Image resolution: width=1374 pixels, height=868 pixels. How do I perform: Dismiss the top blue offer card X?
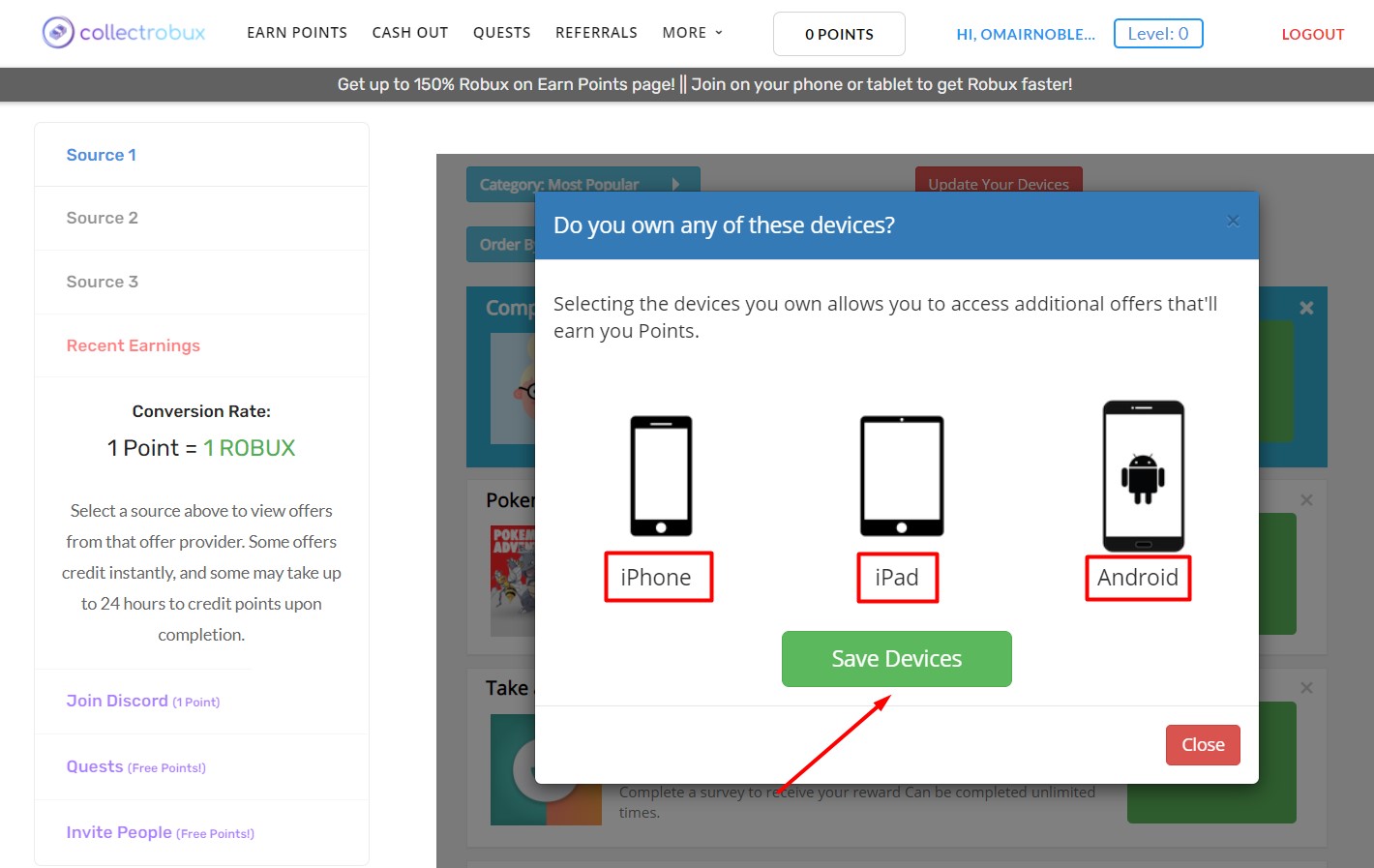point(1306,308)
